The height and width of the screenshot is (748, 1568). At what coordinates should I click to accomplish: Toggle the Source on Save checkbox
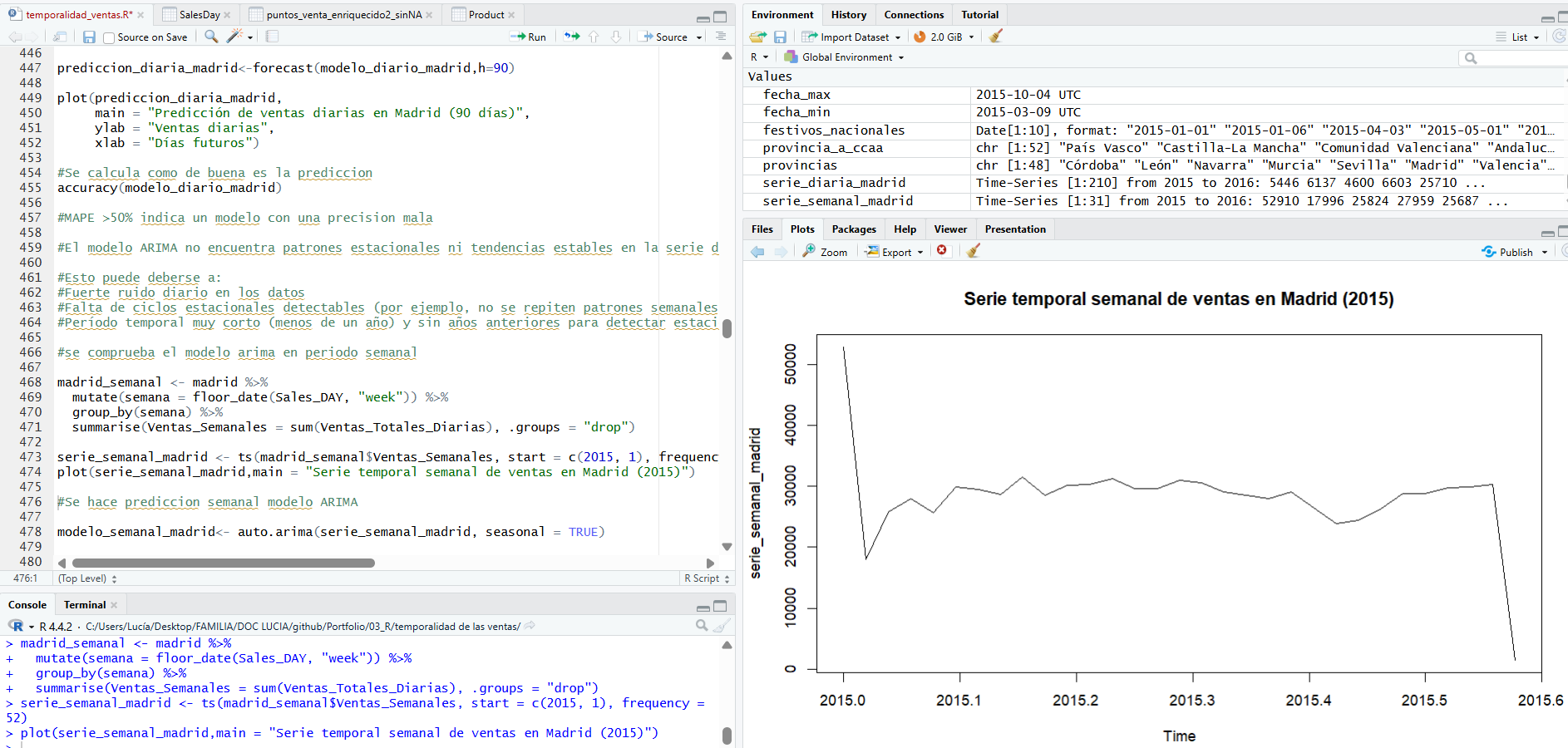[109, 37]
